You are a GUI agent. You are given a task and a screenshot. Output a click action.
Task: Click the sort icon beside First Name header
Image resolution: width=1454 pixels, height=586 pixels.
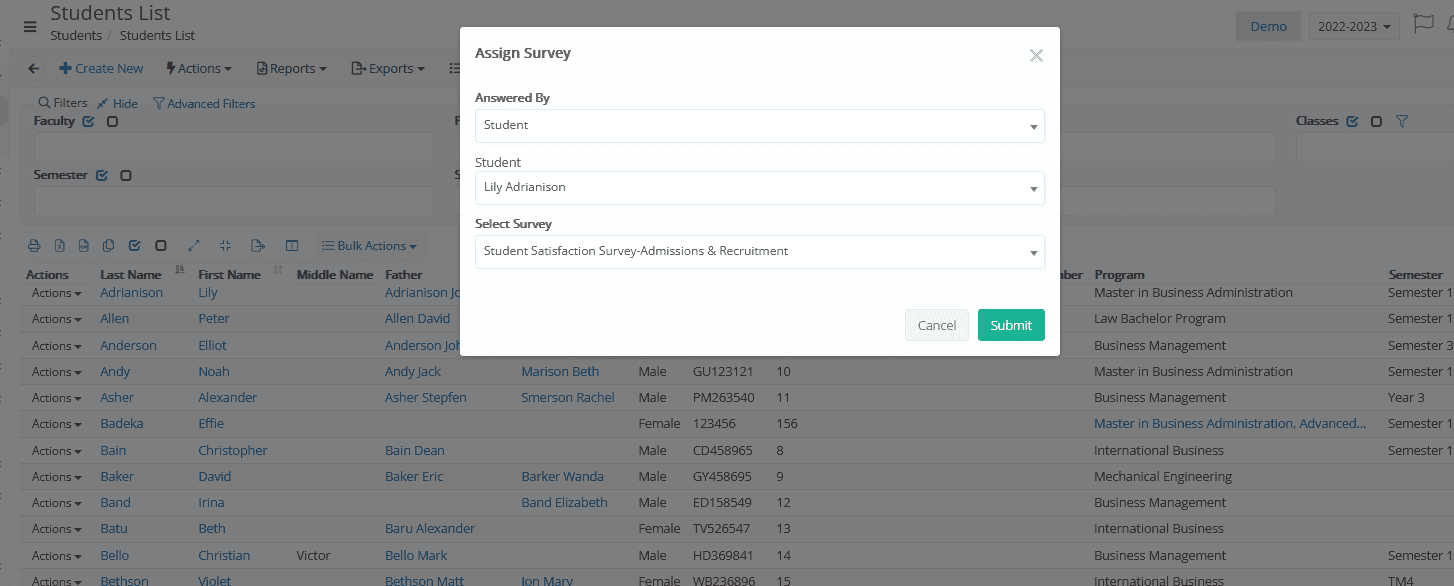(x=278, y=270)
